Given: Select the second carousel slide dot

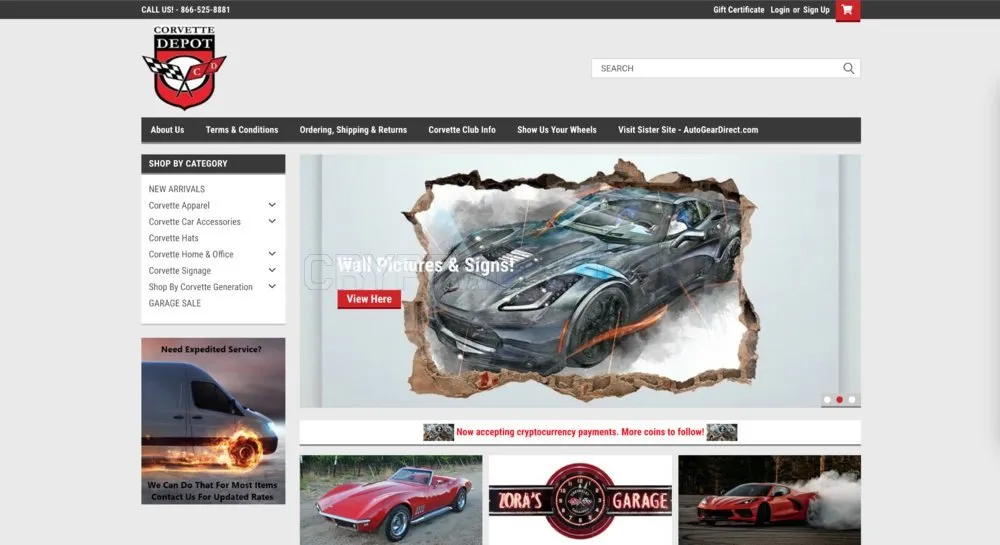Looking at the screenshot, I should tap(839, 400).
